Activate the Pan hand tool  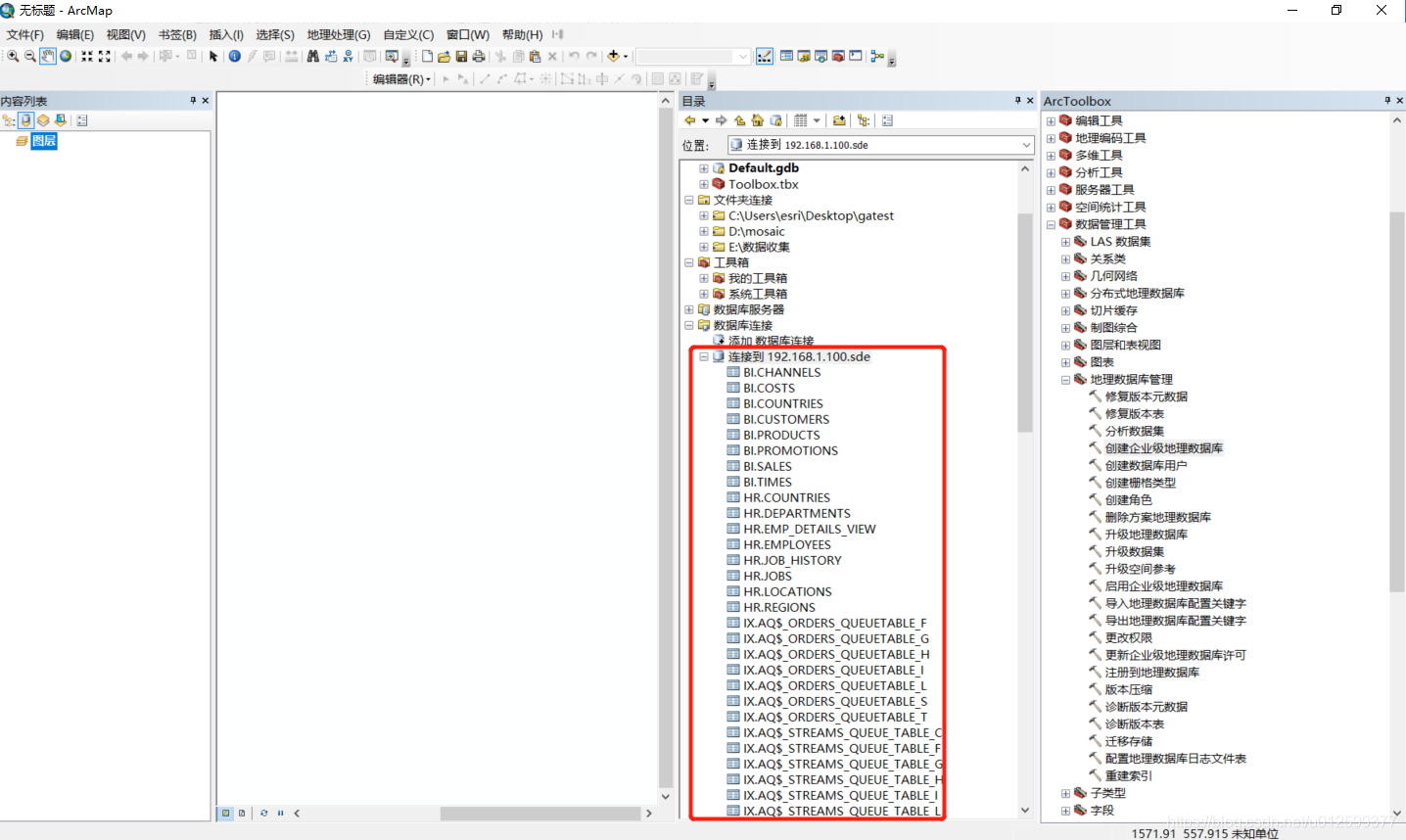48,56
